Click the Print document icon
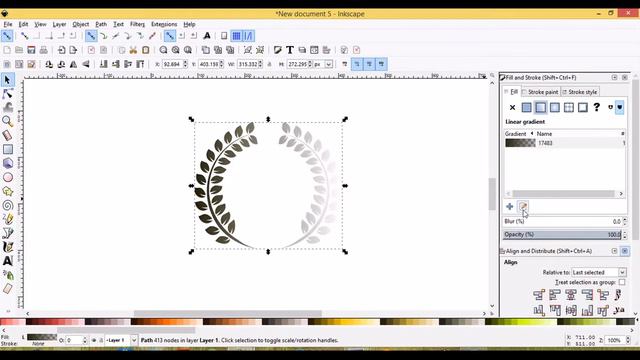The width and height of the screenshot is (640, 360). 43,50
